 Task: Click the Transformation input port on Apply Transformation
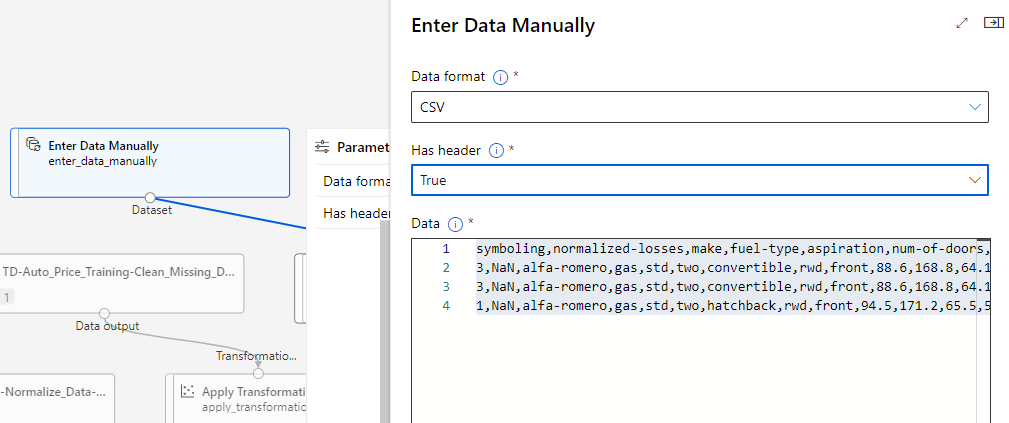(x=258, y=372)
